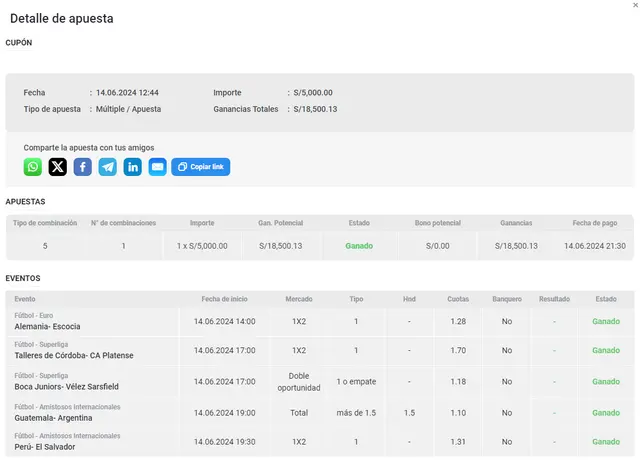This screenshot has height=461, width=640.
Task: Select the Alemania- Escocia event
Action: tap(48, 327)
